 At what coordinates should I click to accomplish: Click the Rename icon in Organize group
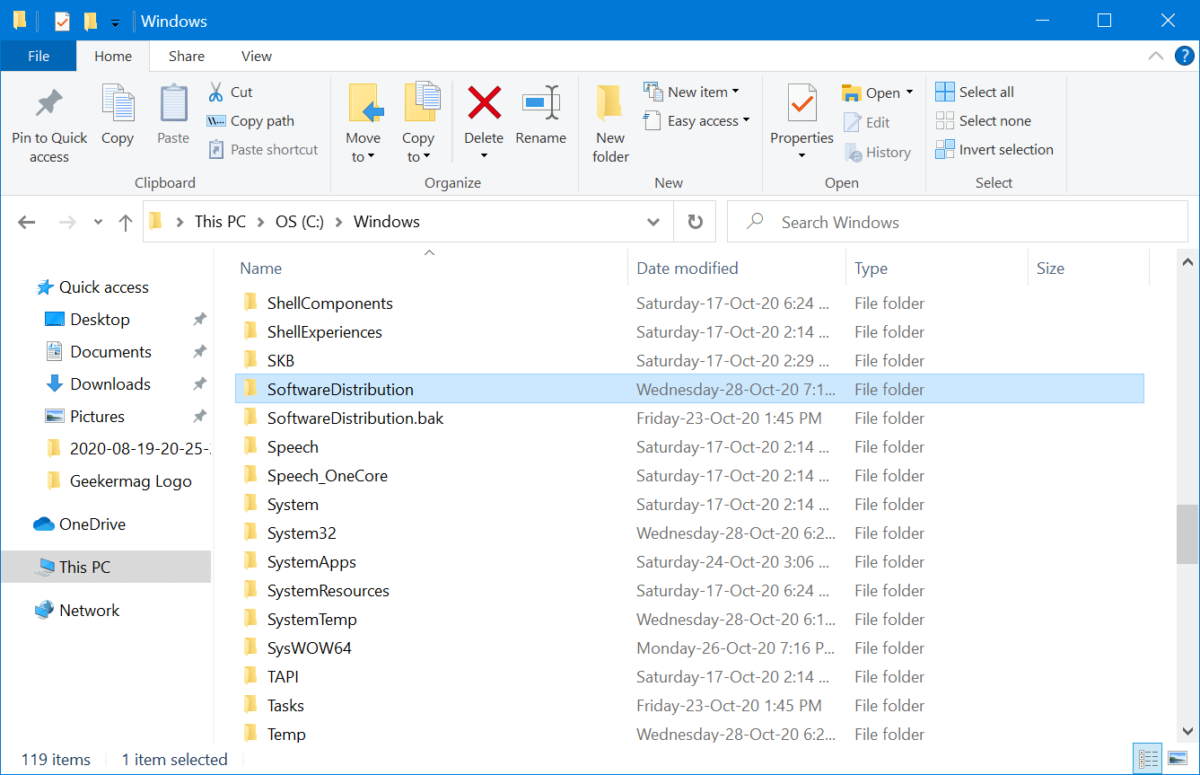[x=541, y=103]
